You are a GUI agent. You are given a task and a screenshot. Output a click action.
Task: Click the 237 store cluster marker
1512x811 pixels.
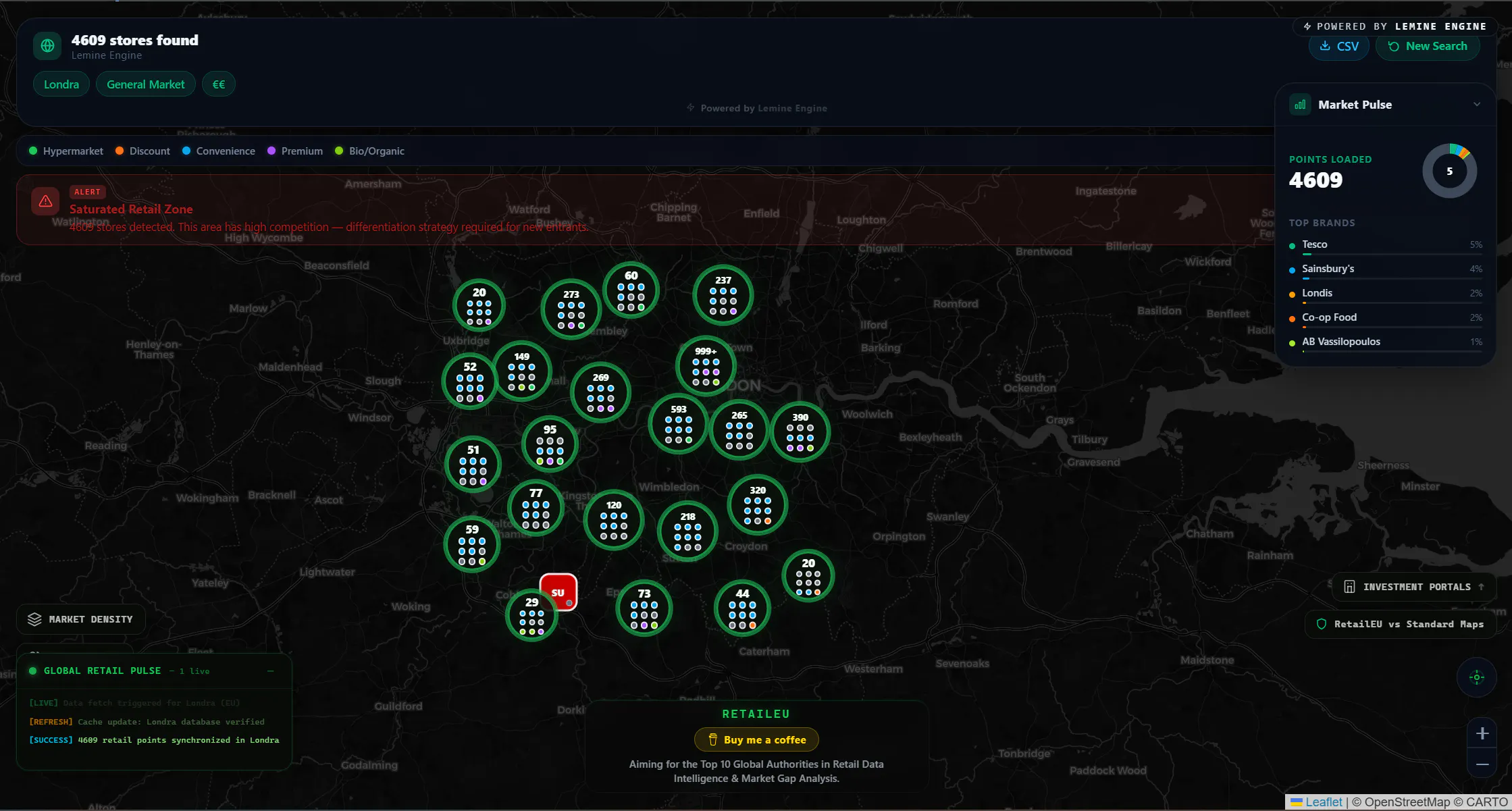click(723, 295)
